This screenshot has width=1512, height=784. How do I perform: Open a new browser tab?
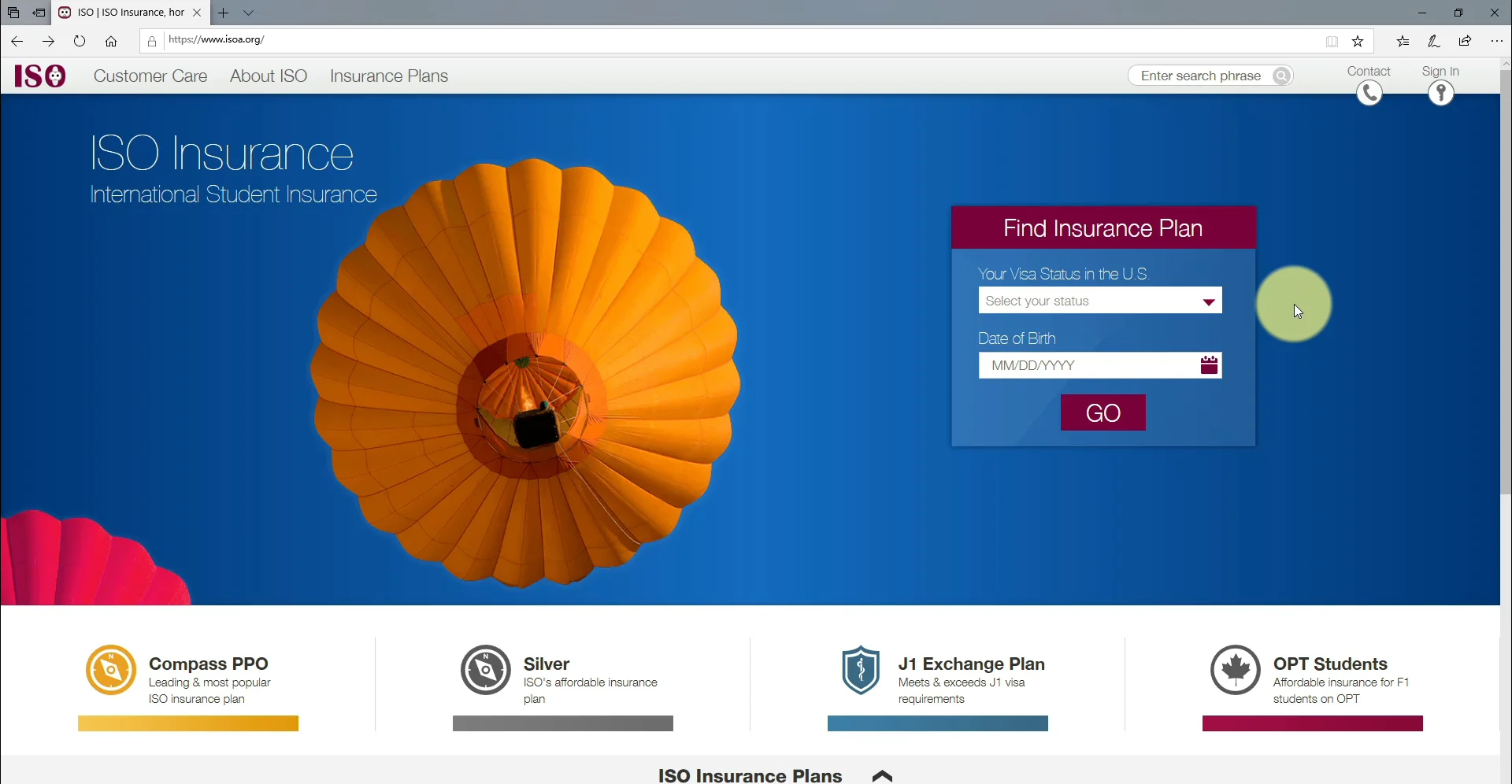click(x=224, y=13)
